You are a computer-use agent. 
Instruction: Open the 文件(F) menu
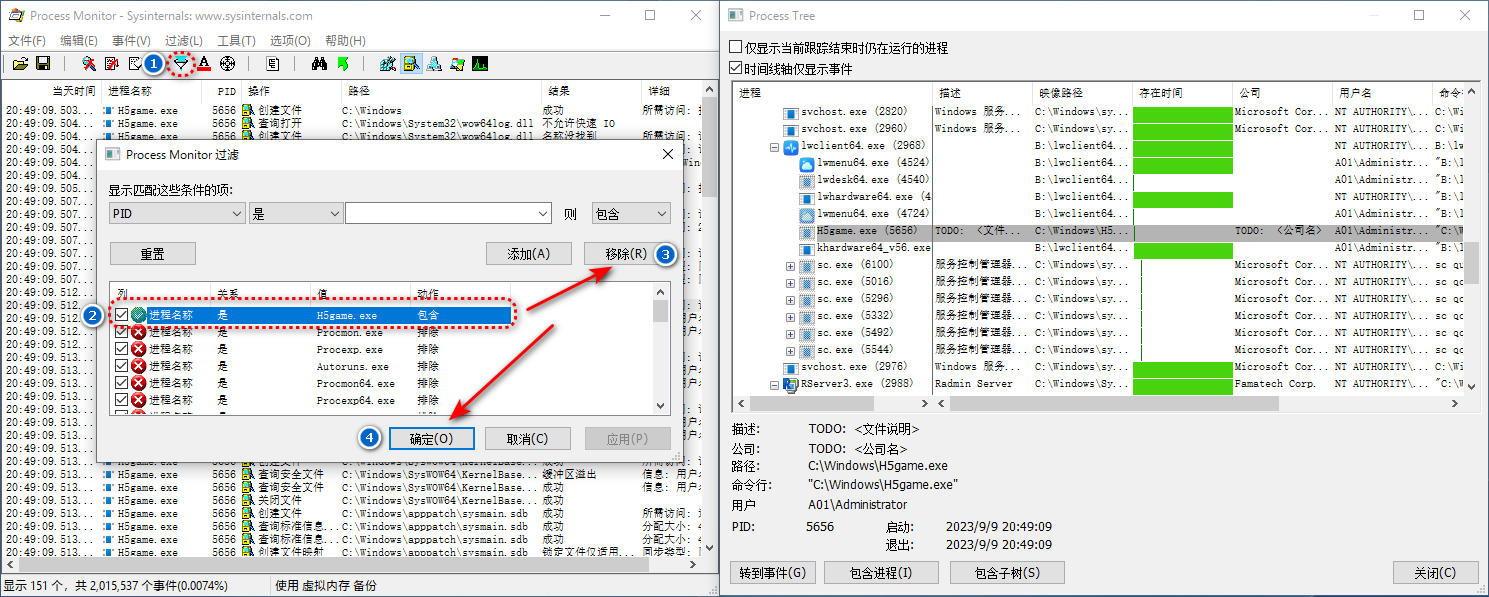point(27,41)
